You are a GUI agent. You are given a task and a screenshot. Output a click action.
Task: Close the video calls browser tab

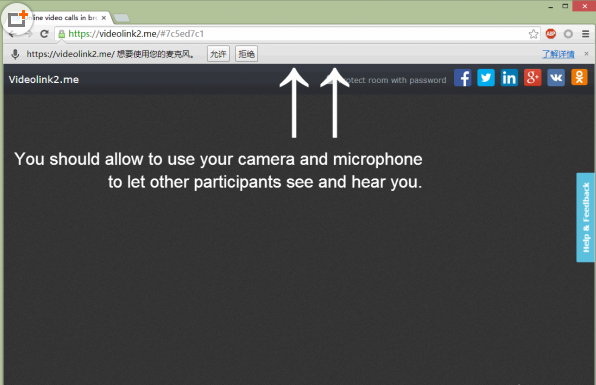[x=104, y=18]
